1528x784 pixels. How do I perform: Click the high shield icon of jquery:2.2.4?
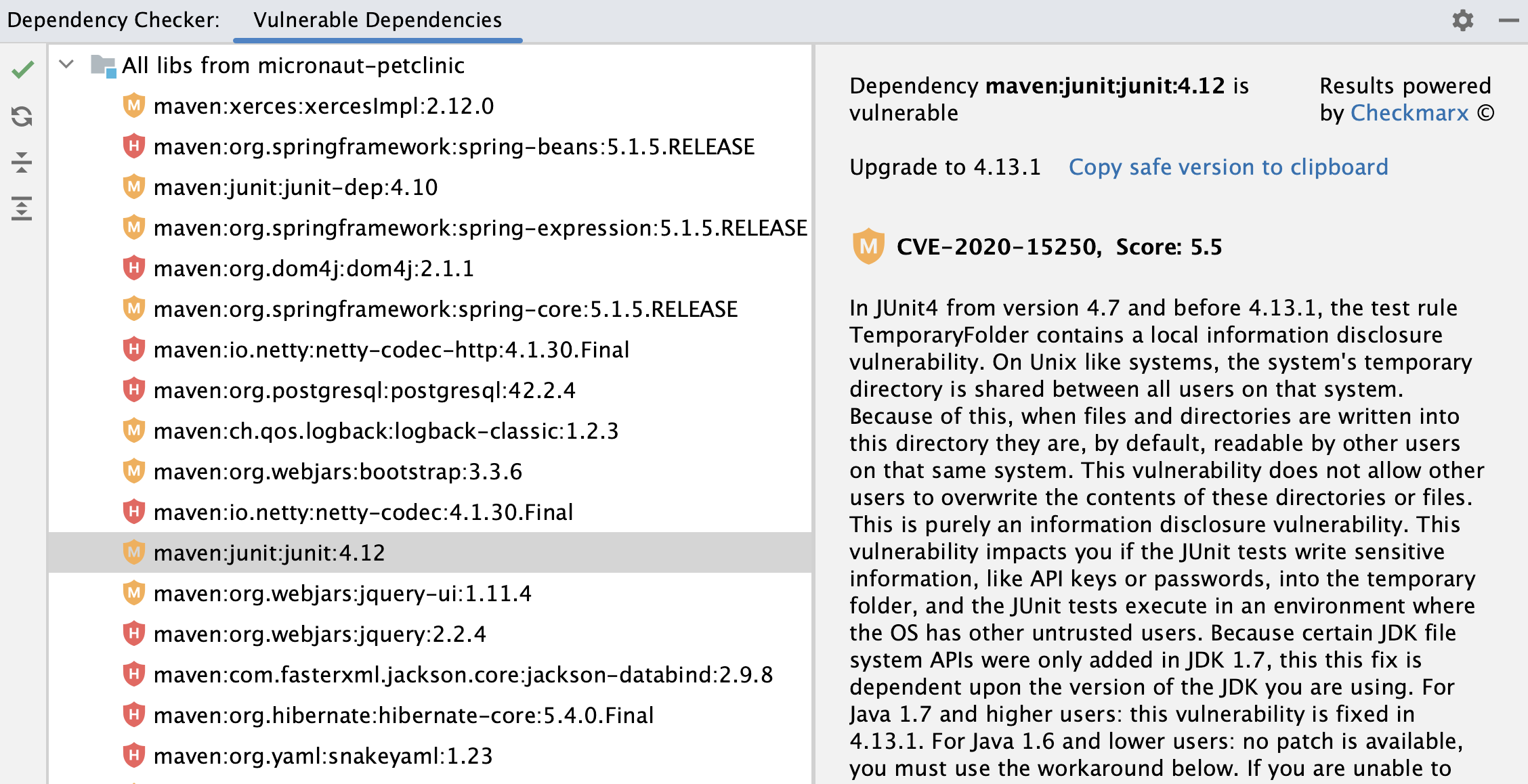tap(134, 634)
